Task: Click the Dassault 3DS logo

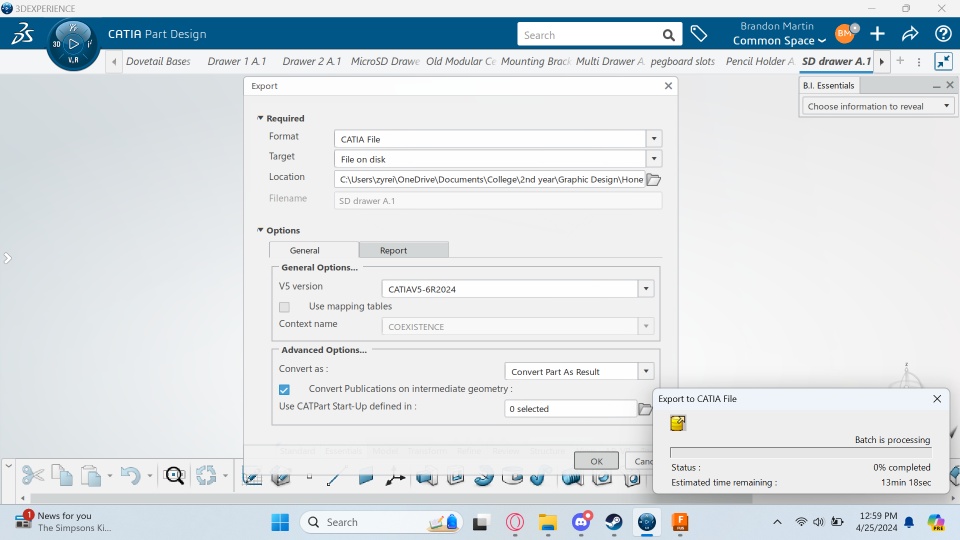Action: point(22,33)
